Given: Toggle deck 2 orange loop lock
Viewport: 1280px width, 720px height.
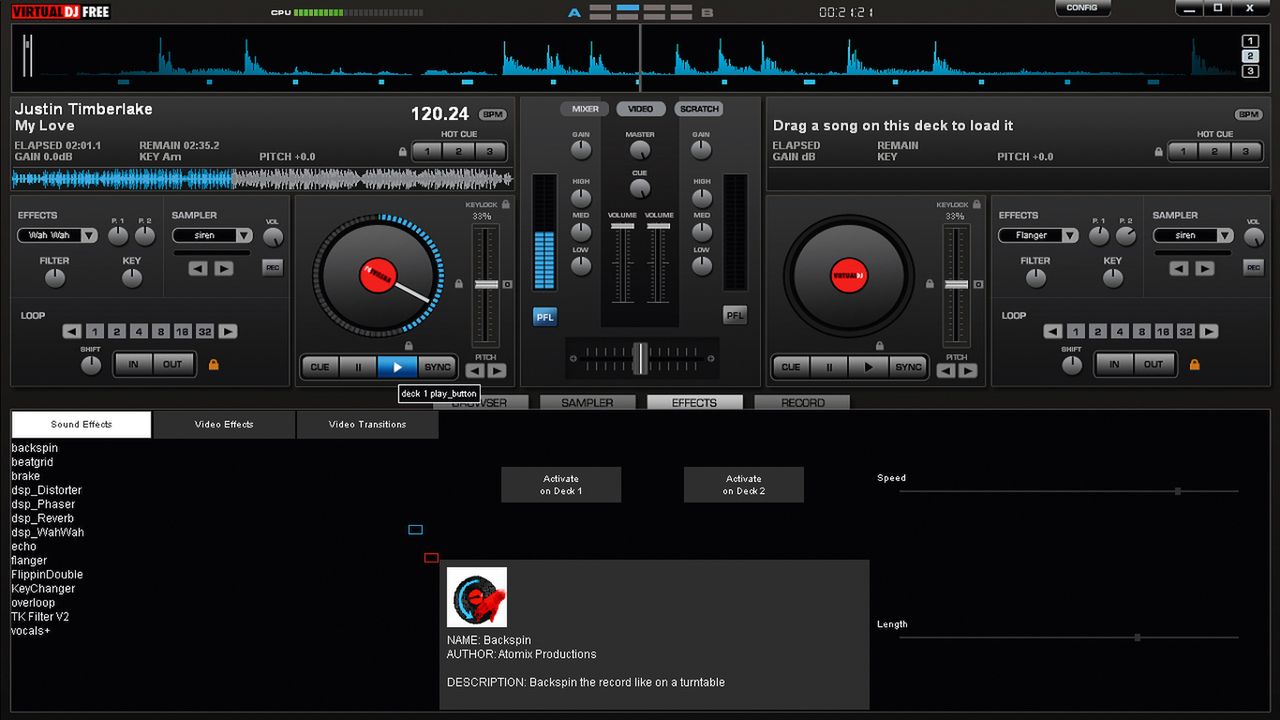Looking at the screenshot, I should tap(1194, 364).
